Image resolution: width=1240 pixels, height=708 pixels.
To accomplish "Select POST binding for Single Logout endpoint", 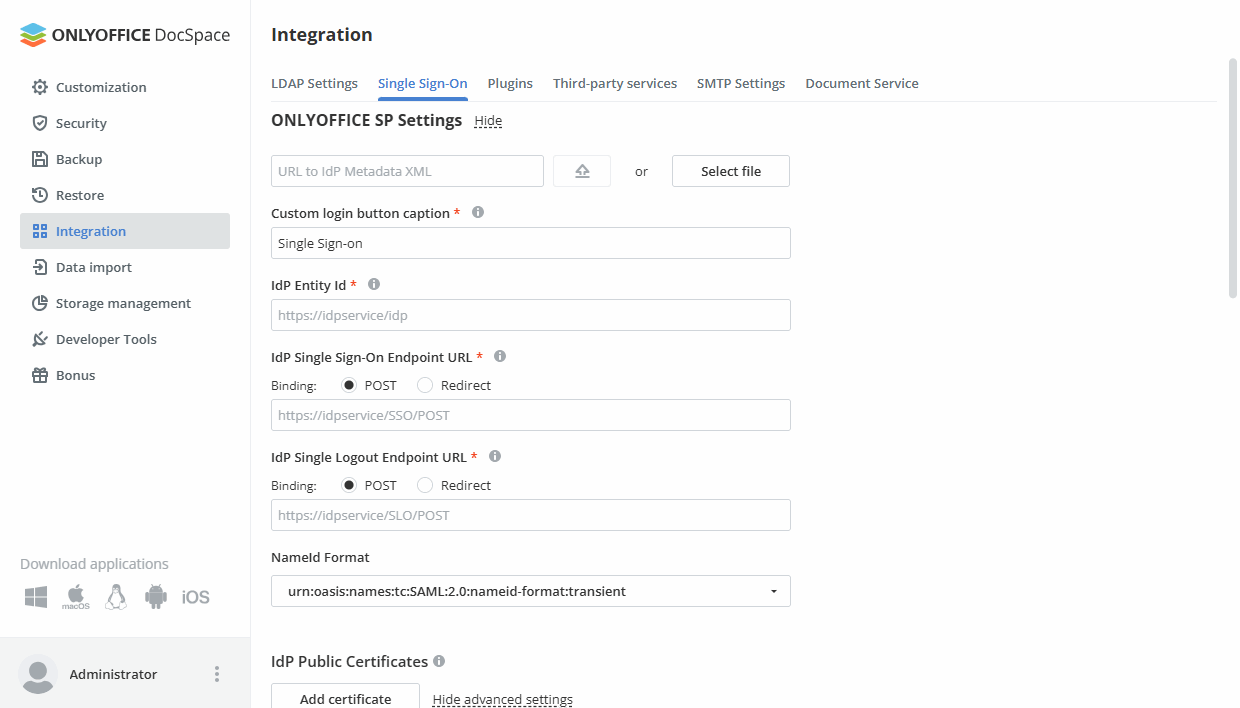I will point(348,485).
